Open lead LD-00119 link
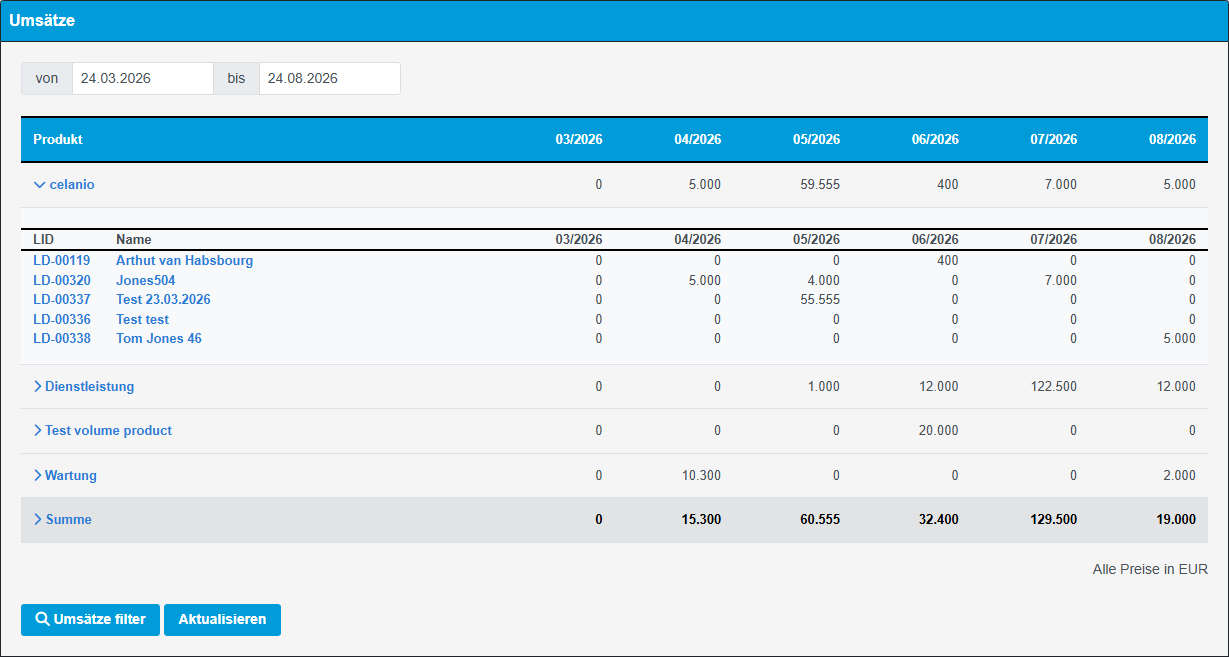Screen dimensions: 1229x657 (x=62, y=261)
